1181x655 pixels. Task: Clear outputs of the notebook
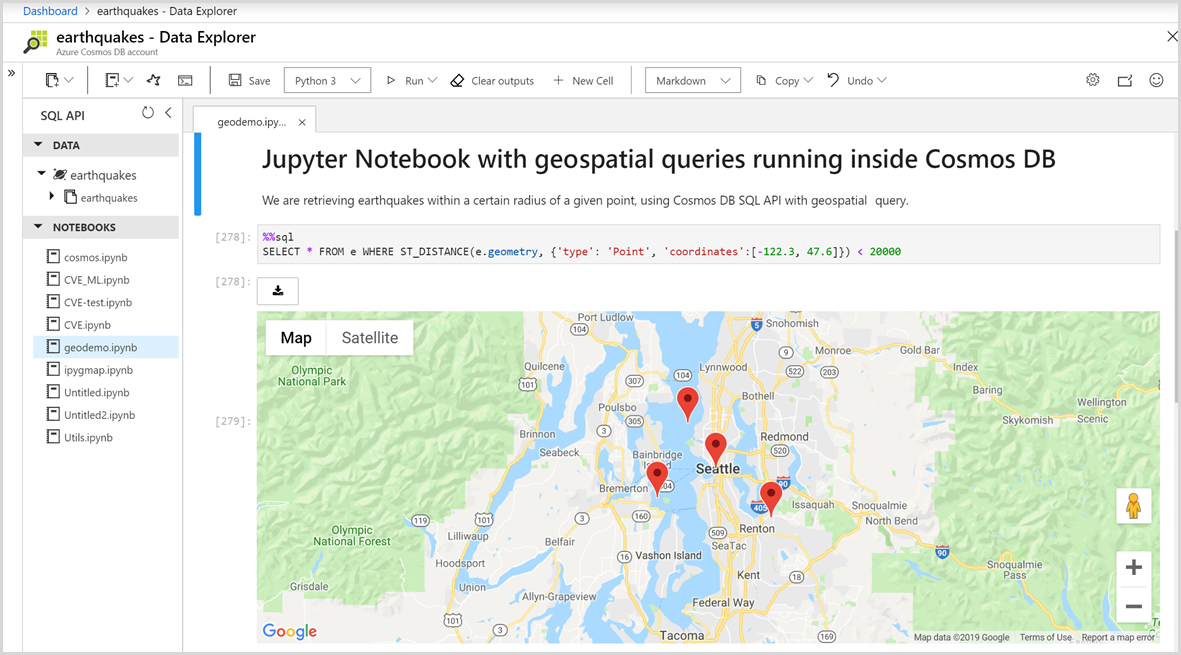coord(492,81)
